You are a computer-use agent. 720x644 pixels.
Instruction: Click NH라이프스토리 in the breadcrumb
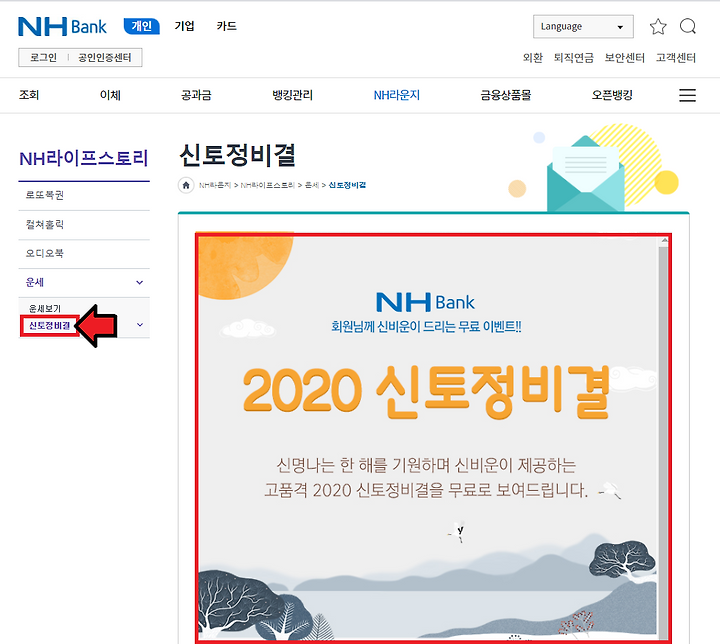pyautogui.click(x=268, y=185)
